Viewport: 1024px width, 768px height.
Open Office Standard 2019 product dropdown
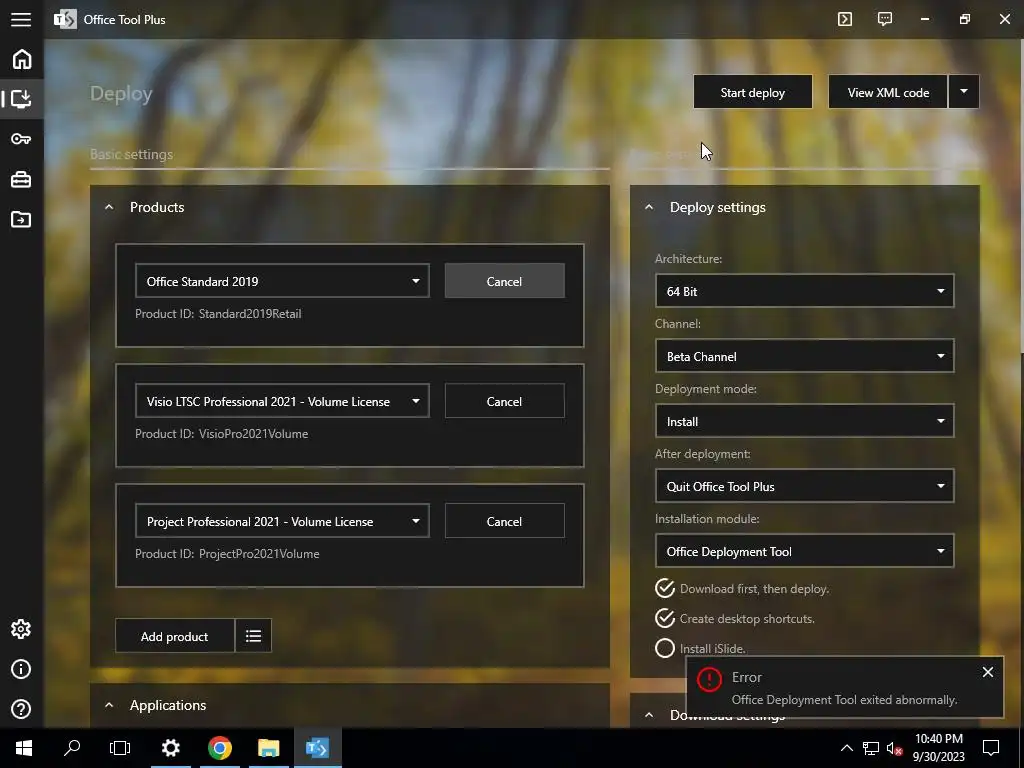click(x=282, y=281)
